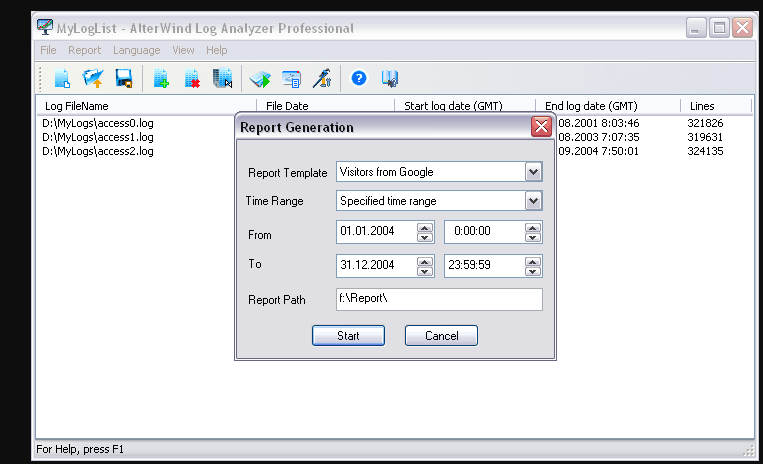Click the Open log list folder icon
Image resolution: width=763 pixels, height=464 pixels.
[x=93, y=78]
